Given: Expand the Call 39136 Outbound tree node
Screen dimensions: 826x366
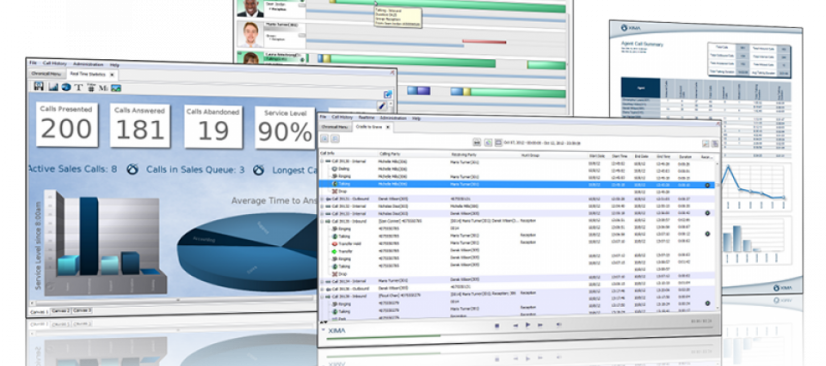Looking at the screenshot, I should (322, 289).
